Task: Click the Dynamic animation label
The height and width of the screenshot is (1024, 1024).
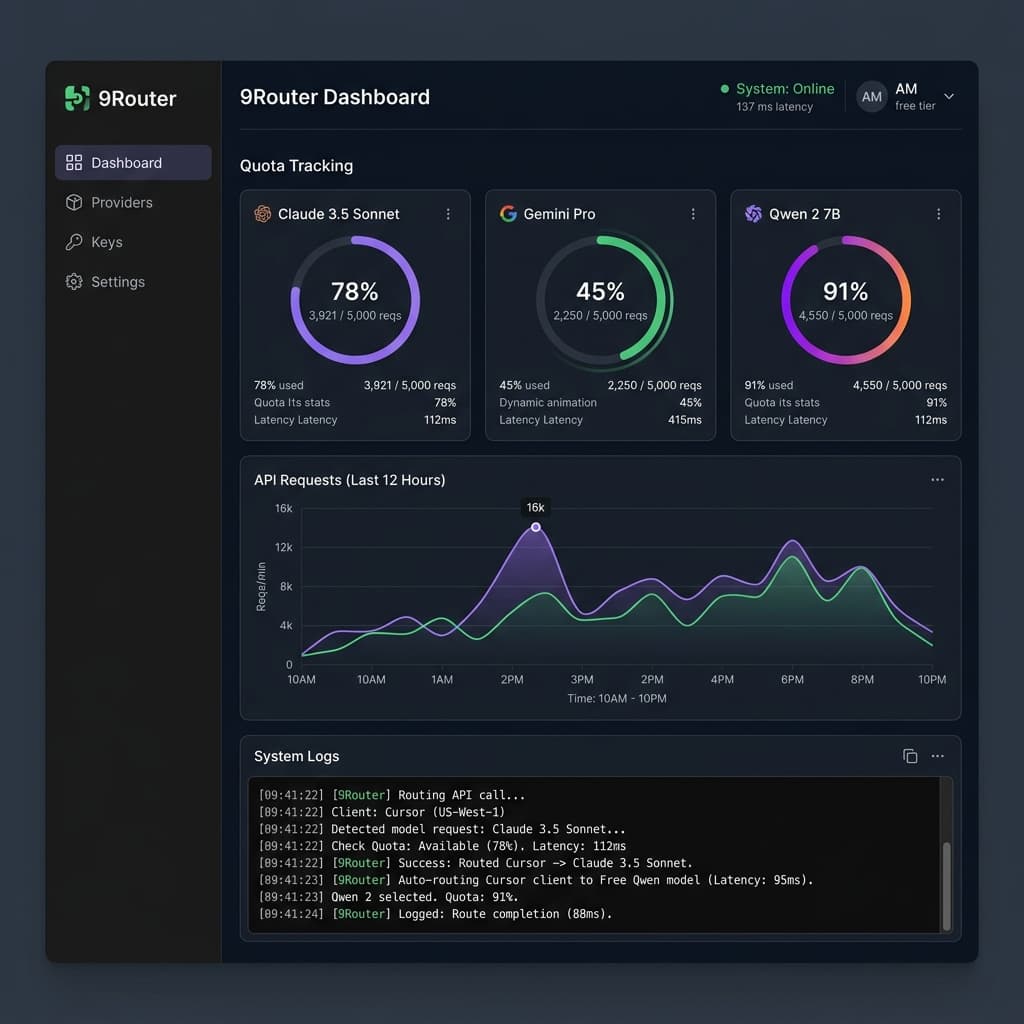Action: click(548, 403)
